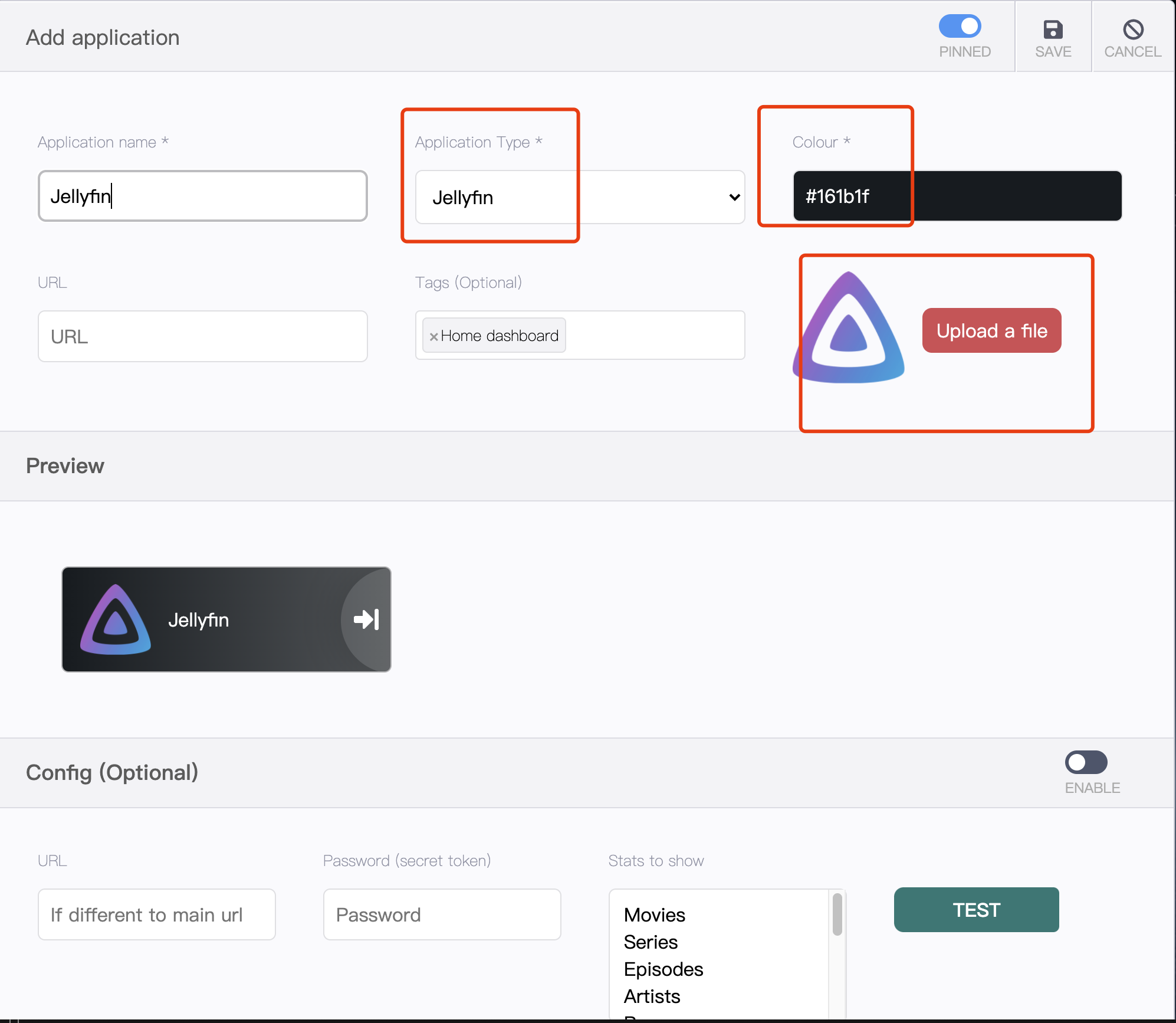
Task: Open the Colour #161b1f swatch field
Action: pos(957,196)
